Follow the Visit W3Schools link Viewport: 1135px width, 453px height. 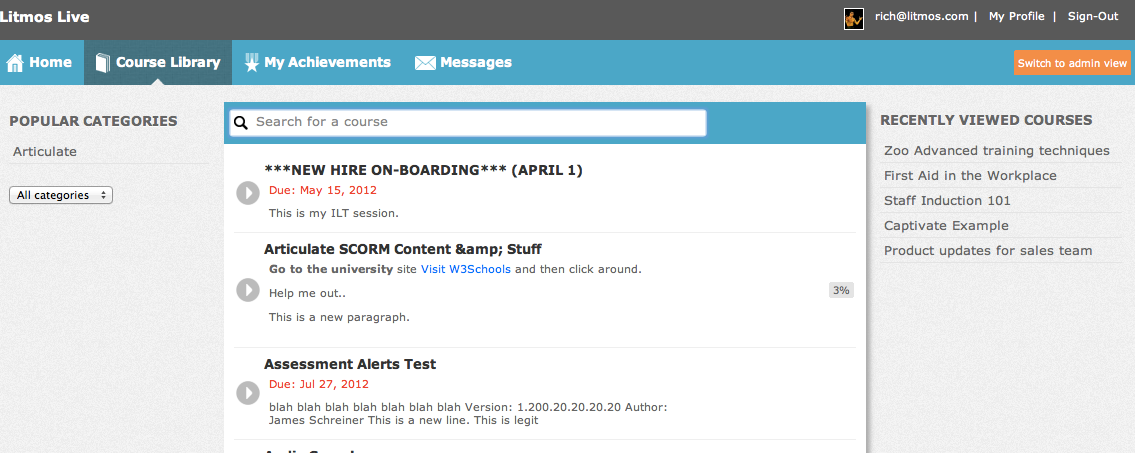coord(465,269)
